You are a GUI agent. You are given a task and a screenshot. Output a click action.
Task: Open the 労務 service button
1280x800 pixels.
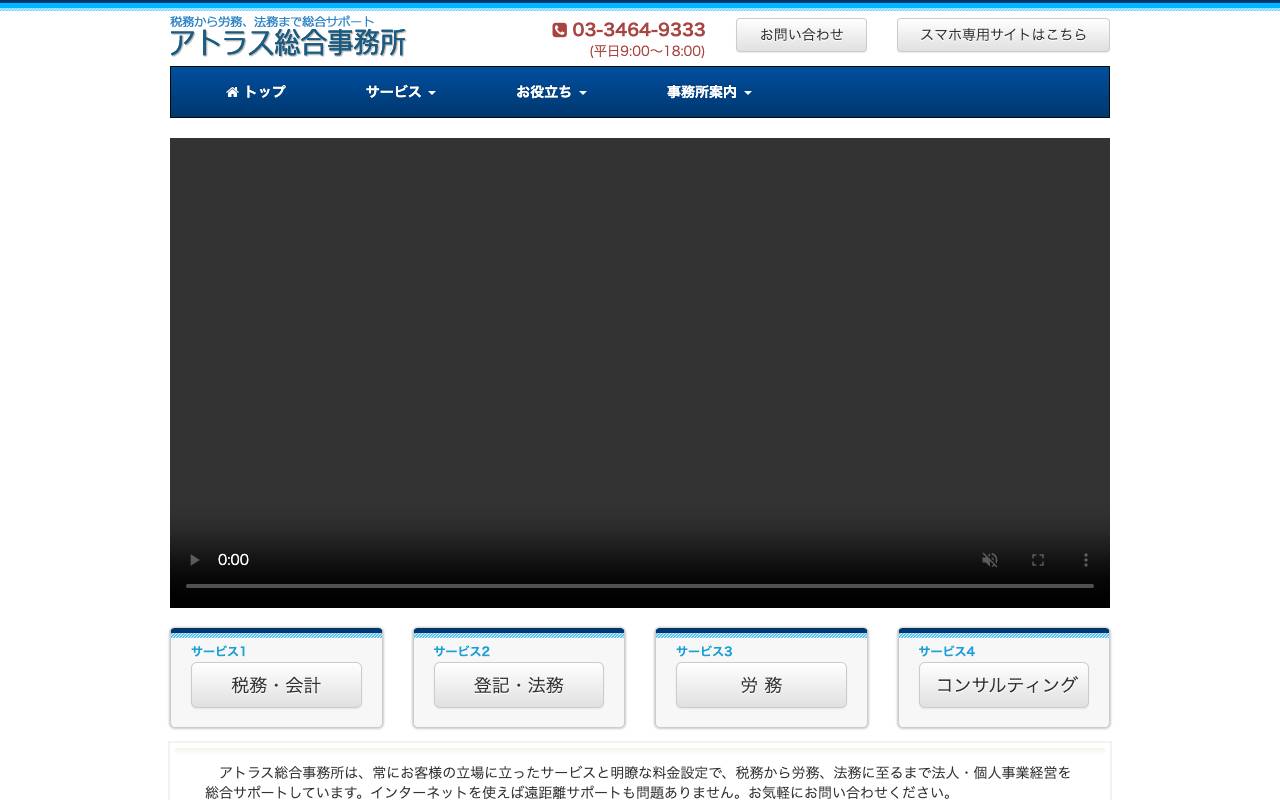coord(761,685)
